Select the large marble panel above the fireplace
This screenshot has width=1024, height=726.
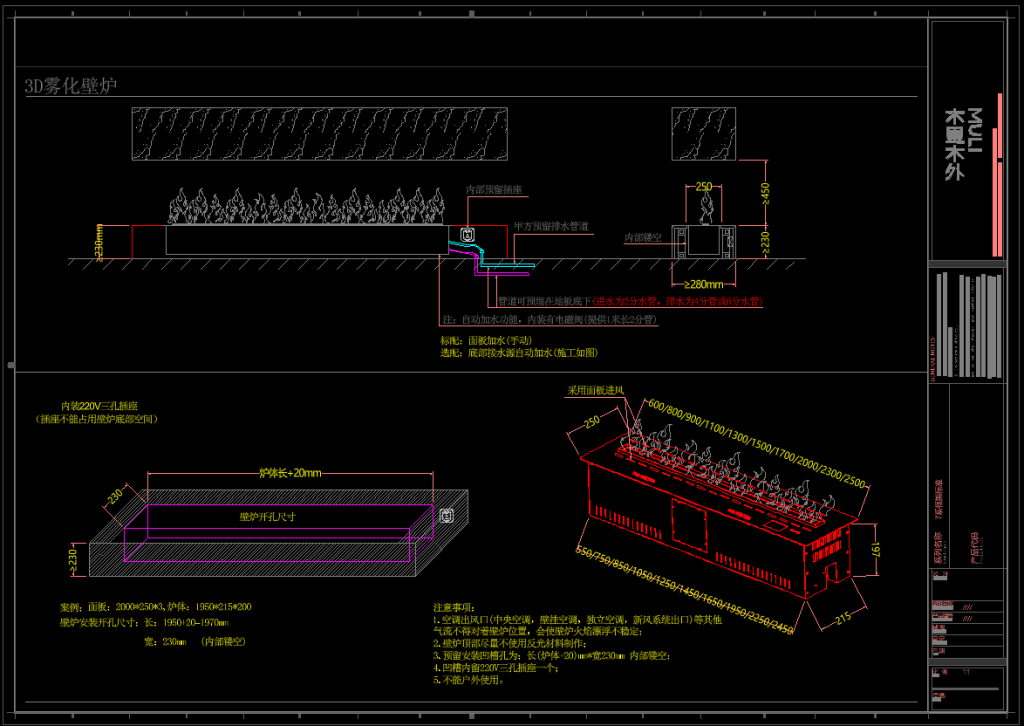click(321, 134)
